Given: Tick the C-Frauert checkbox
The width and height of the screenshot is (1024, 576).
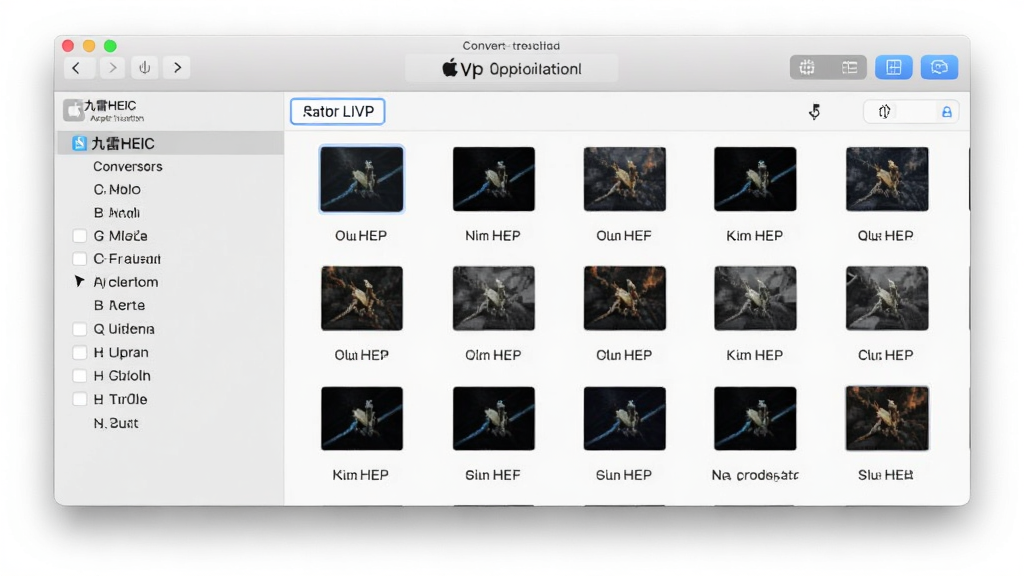Looking at the screenshot, I should click(80, 259).
